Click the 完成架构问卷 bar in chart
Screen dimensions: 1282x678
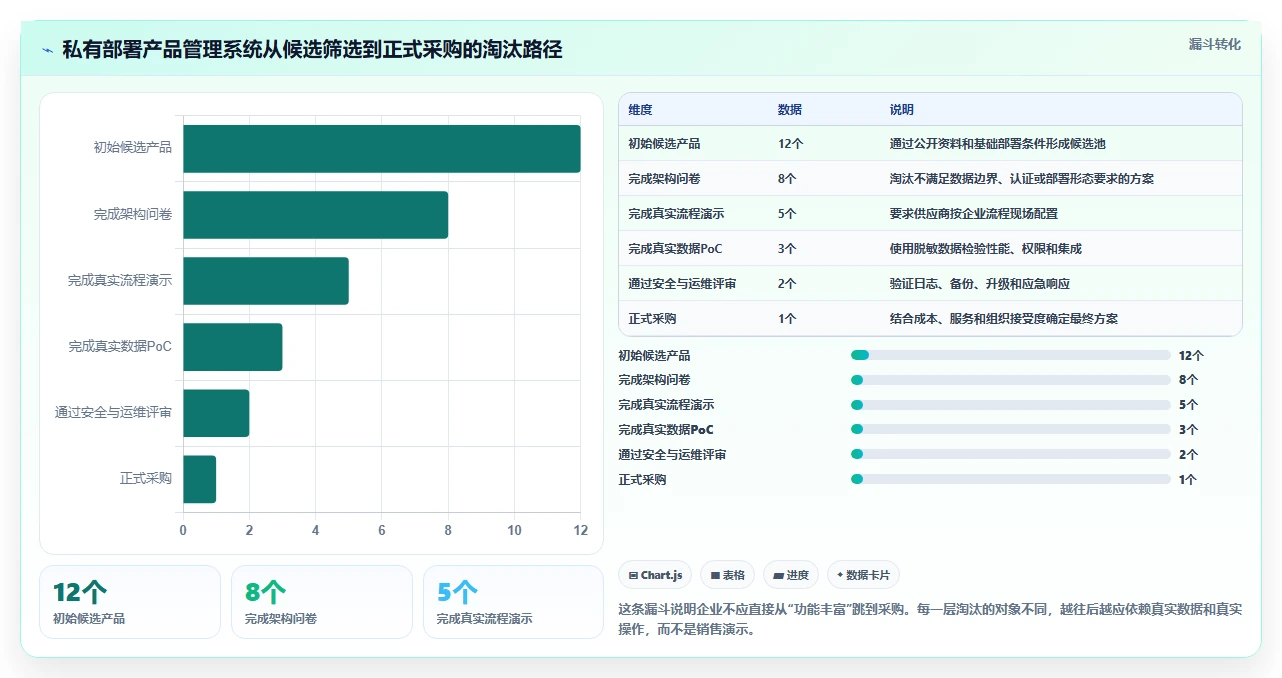click(315, 215)
